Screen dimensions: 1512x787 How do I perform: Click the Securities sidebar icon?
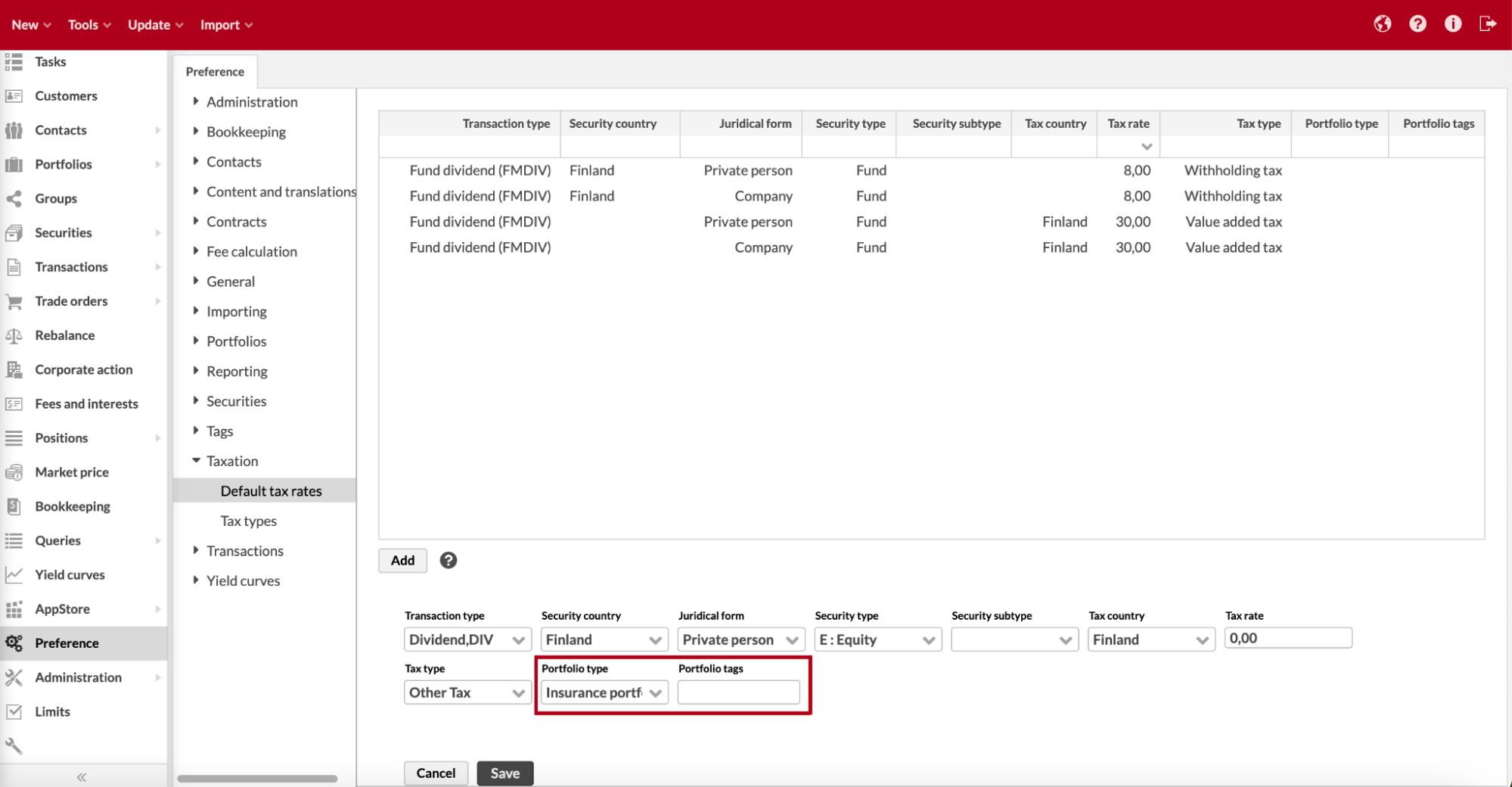pos(14,233)
